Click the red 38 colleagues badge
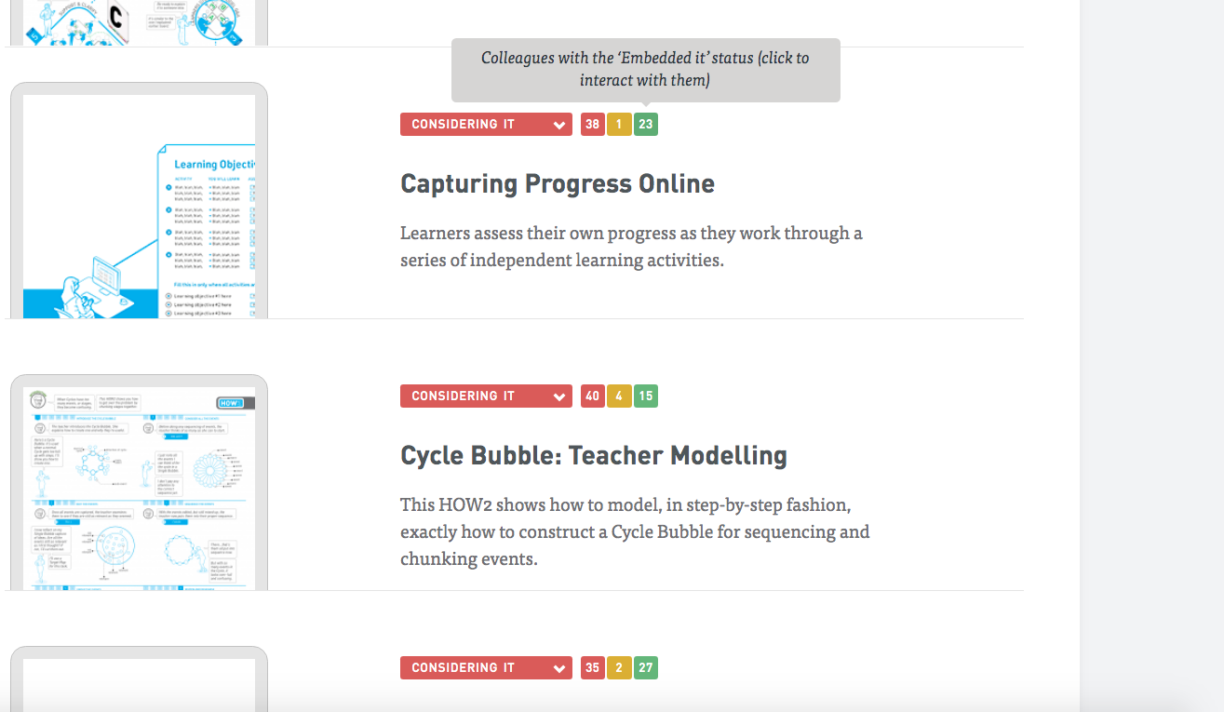 [593, 124]
